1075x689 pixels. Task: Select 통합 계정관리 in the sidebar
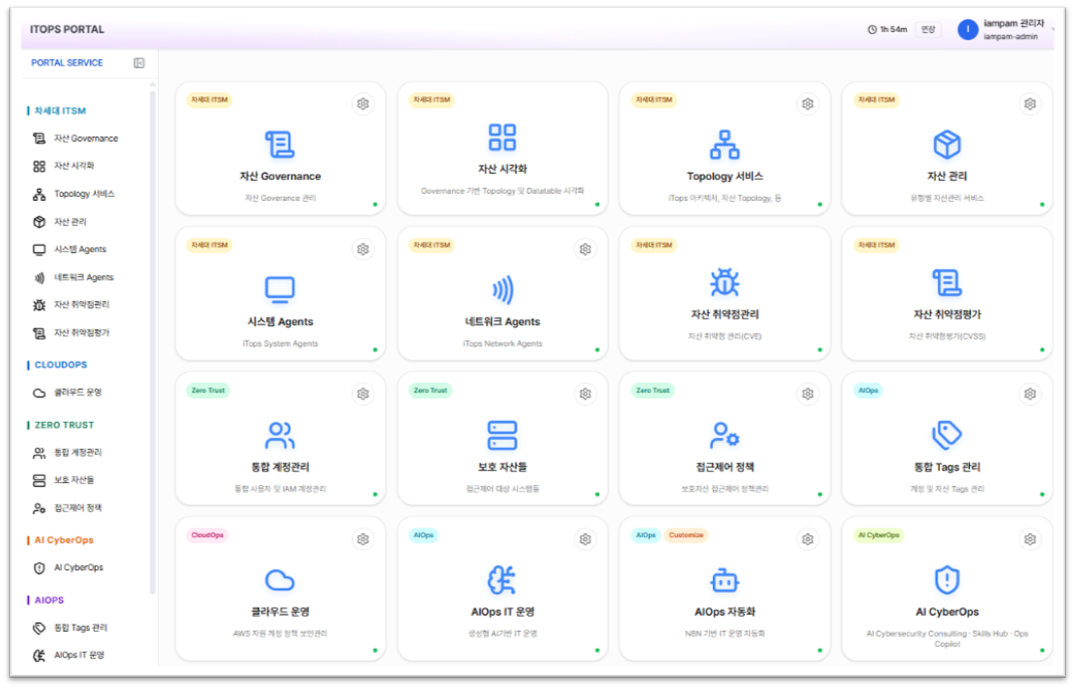click(x=67, y=453)
